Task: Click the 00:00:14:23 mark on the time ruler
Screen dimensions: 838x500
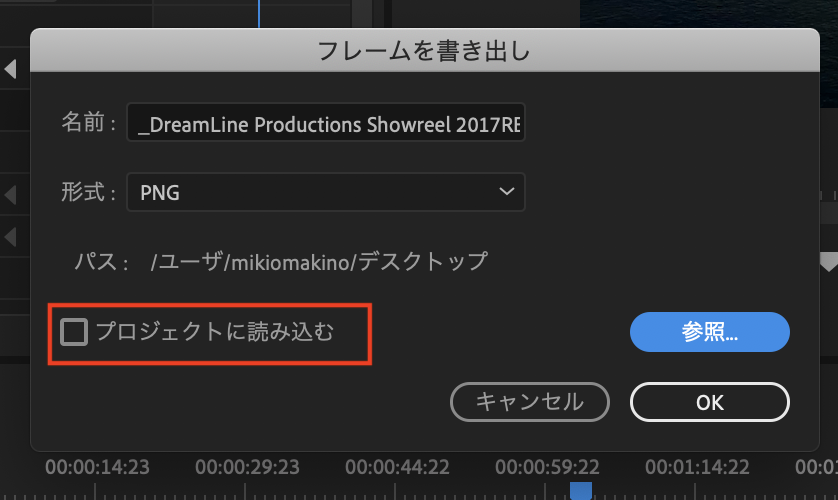Action: 97,467
